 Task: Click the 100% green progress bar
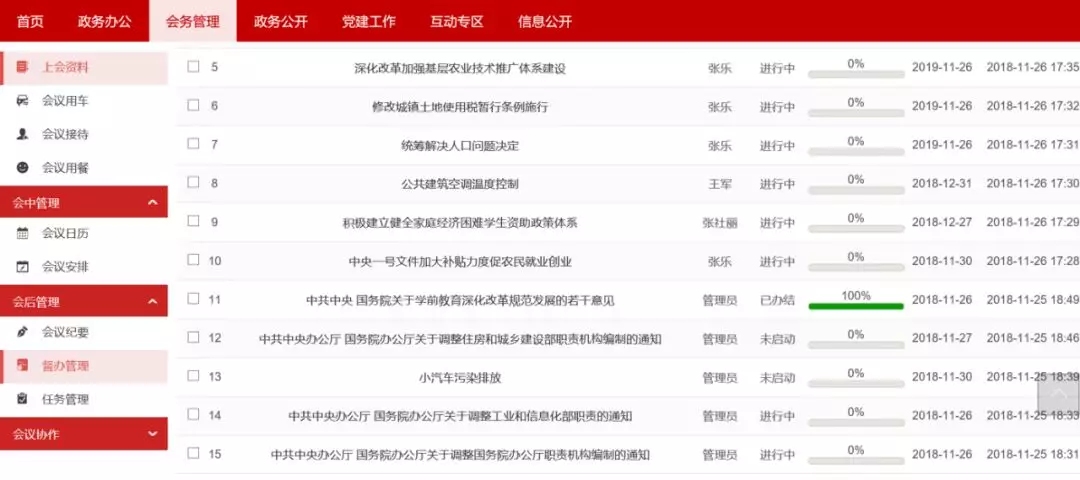pyautogui.click(x=855, y=306)
